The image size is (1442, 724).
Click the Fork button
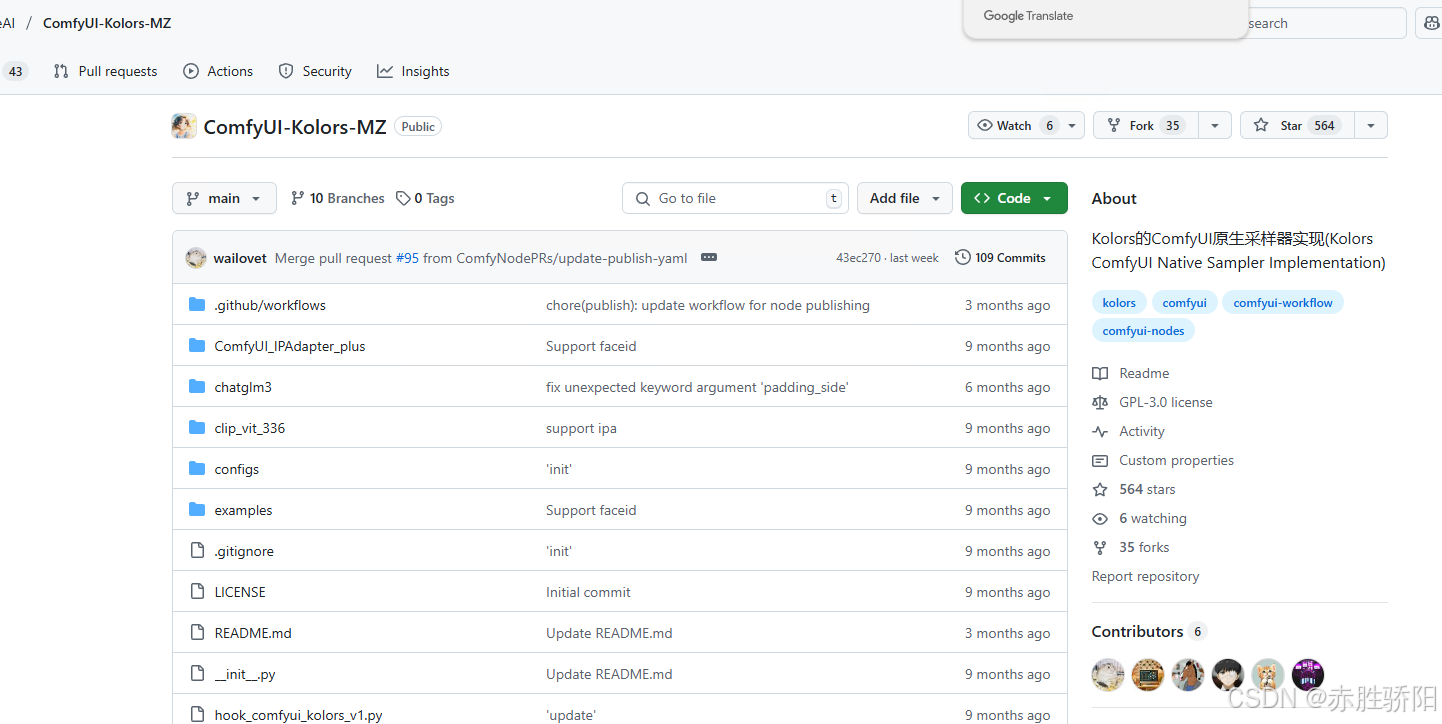click(x=1146, y=125)
